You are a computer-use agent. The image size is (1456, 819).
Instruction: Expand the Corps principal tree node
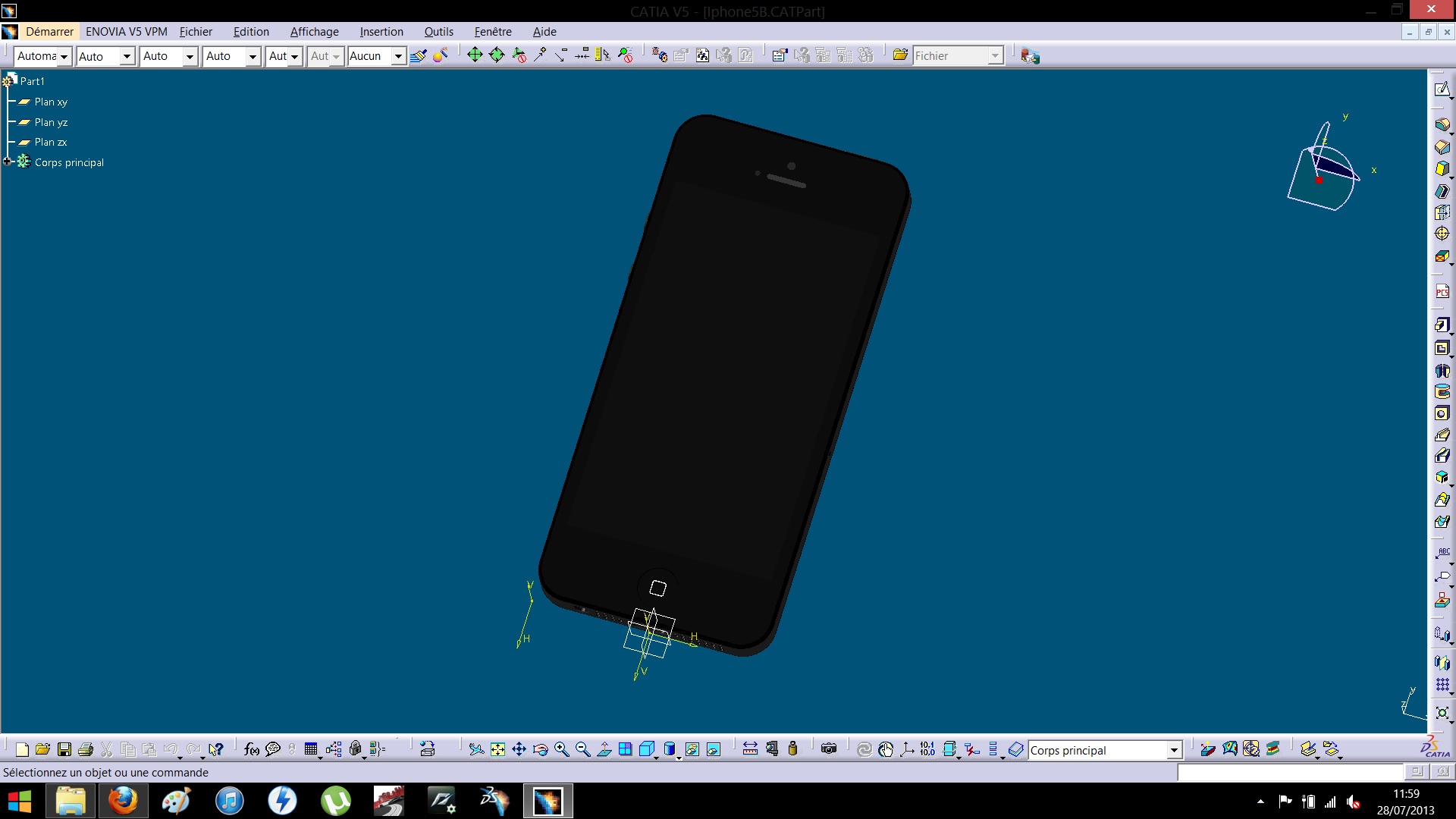click(x=8, y=162)
